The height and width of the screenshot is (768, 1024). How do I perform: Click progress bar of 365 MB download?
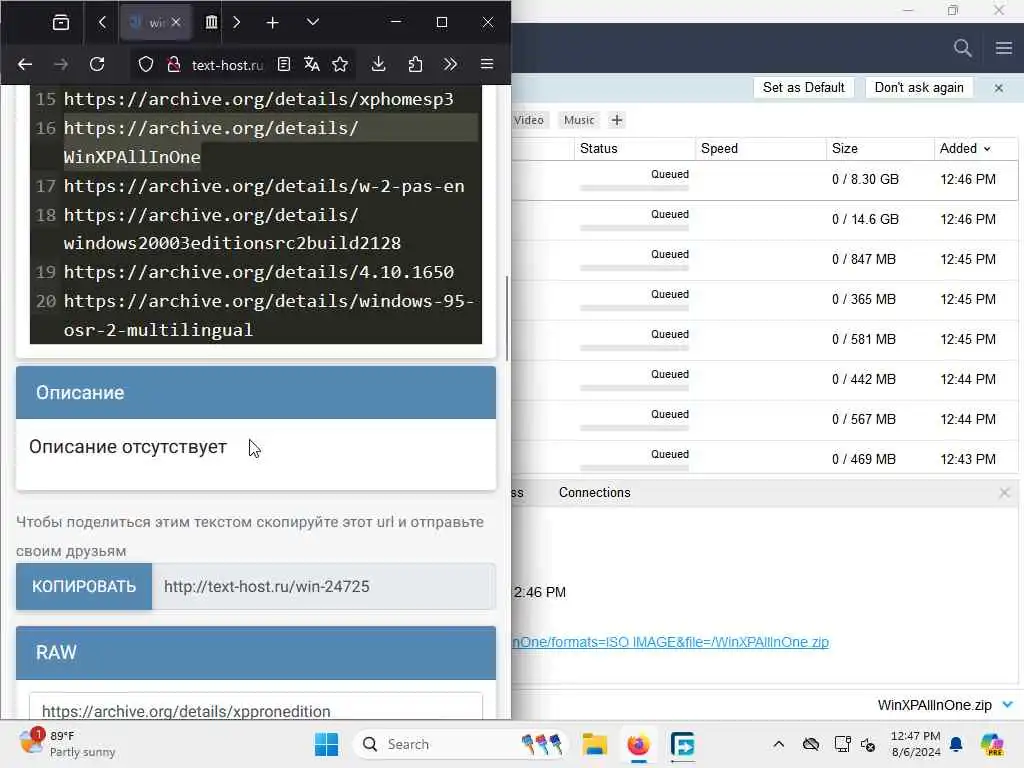pos(634,308)
